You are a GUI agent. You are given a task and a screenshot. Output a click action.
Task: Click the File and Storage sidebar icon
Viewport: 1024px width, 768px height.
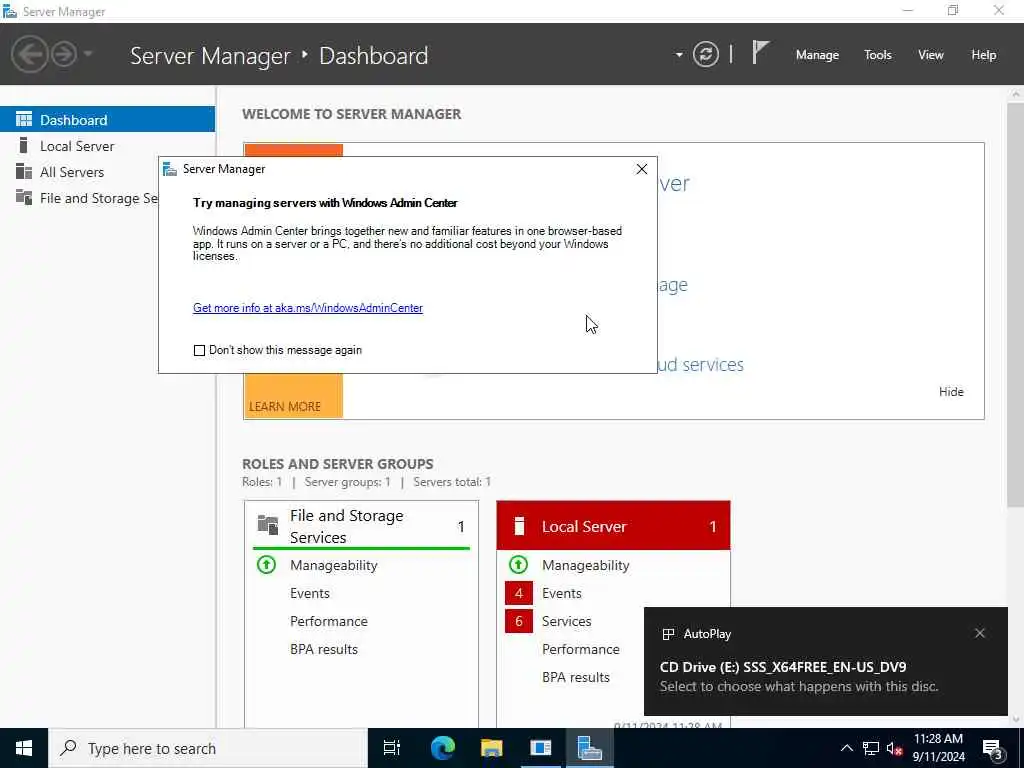[x=24, y=197]
